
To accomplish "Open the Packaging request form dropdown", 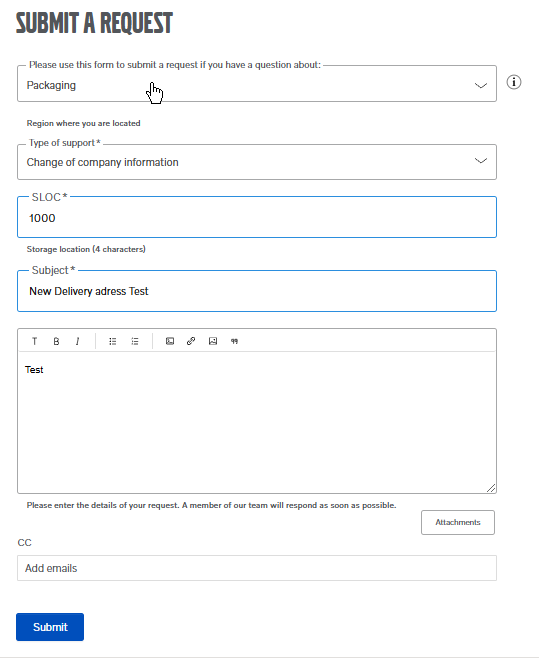I will click(257, 84).
